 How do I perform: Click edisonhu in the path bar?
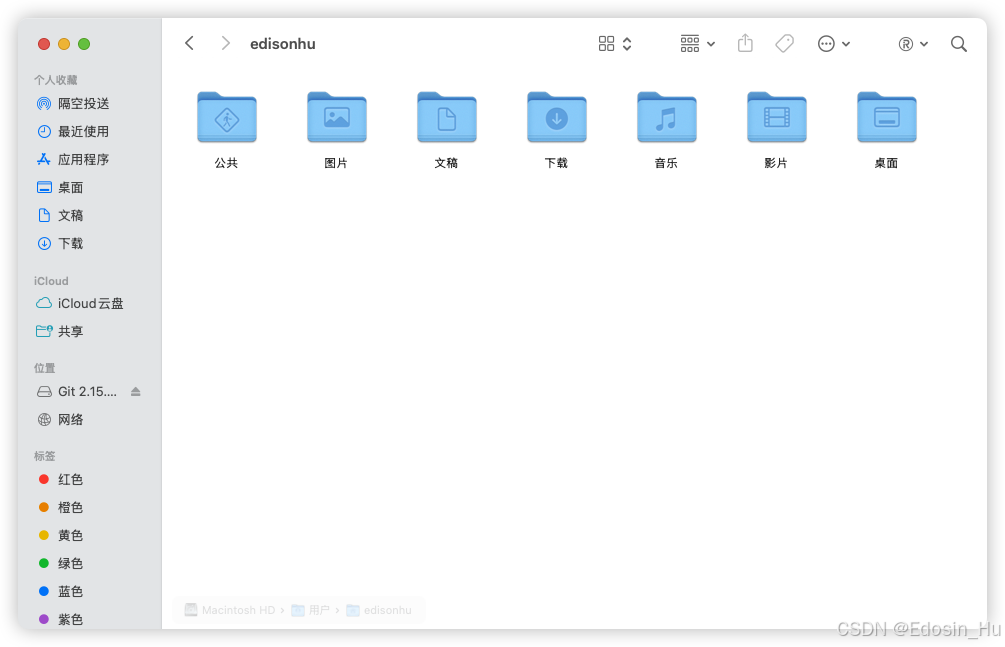[x=379, y=610]
